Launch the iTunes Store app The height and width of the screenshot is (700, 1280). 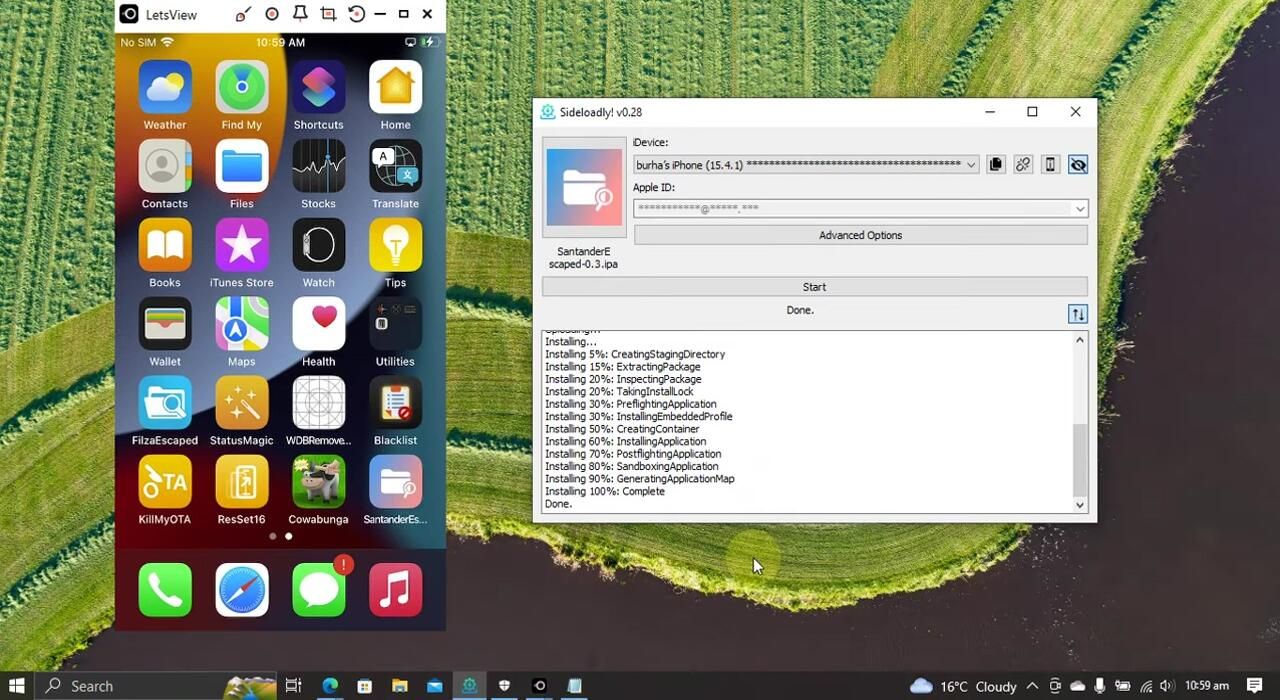click(242, 245)
